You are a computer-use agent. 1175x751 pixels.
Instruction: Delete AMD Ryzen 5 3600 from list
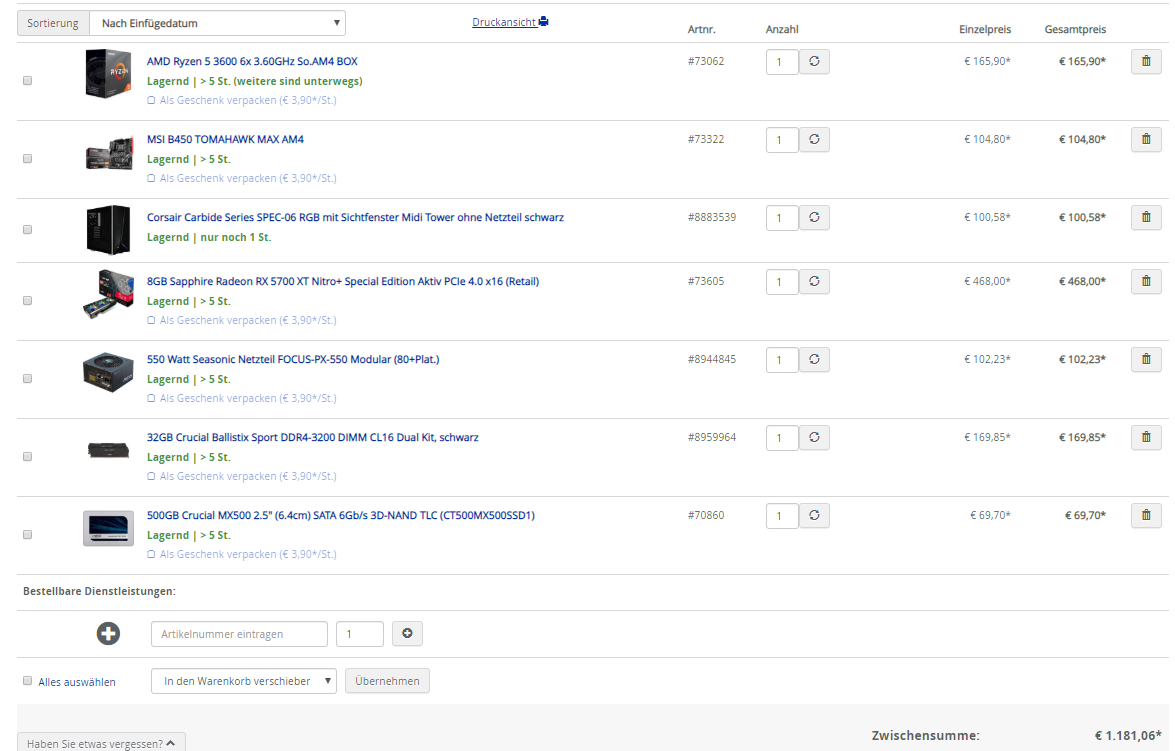coord(1146,61)
